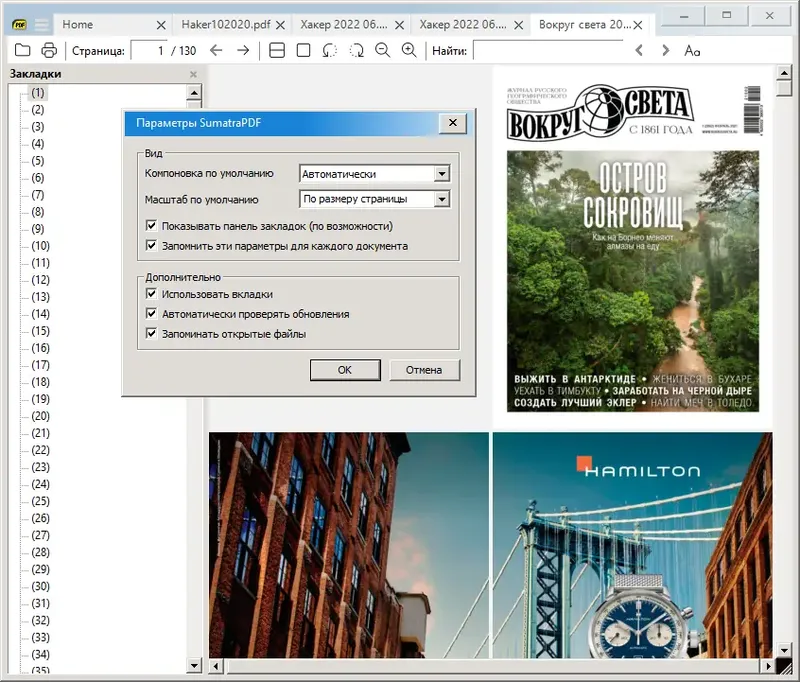Viewport: 800px width, 682px height.
Task: Click the page number input field
Action: pos(149,50)
